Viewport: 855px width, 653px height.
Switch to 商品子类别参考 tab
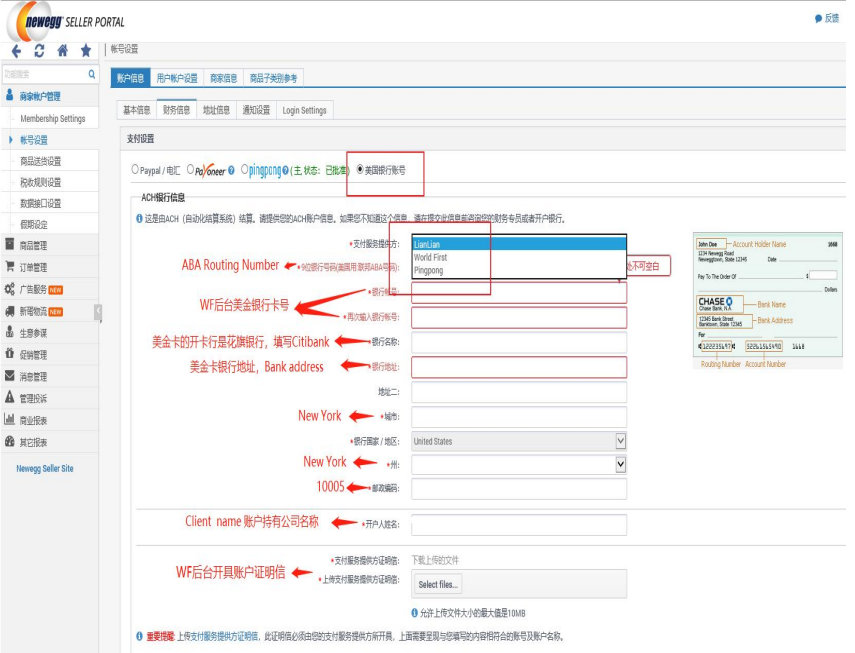click(x=273, y=78)
